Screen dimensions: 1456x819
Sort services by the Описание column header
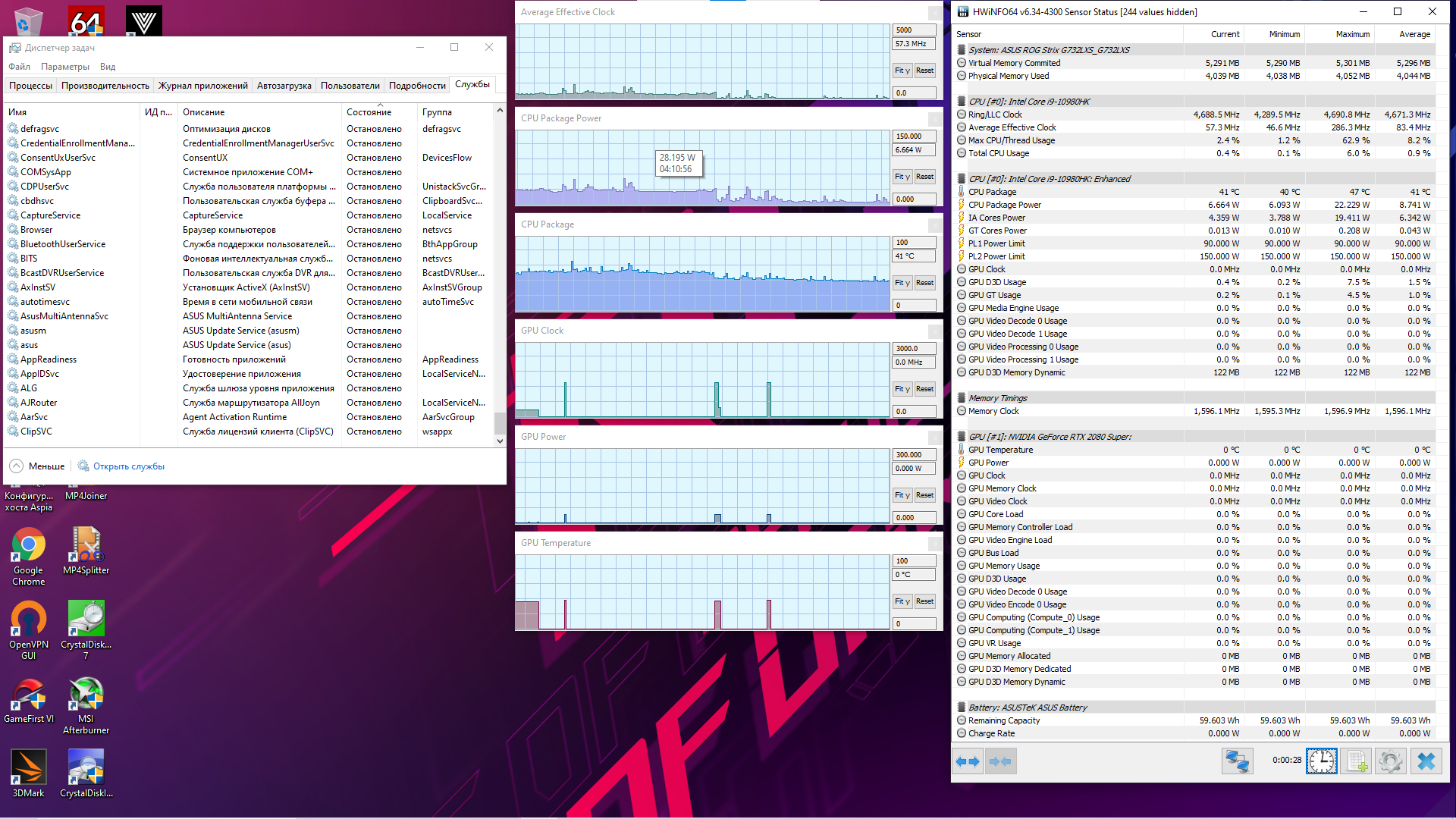(259, 112)
